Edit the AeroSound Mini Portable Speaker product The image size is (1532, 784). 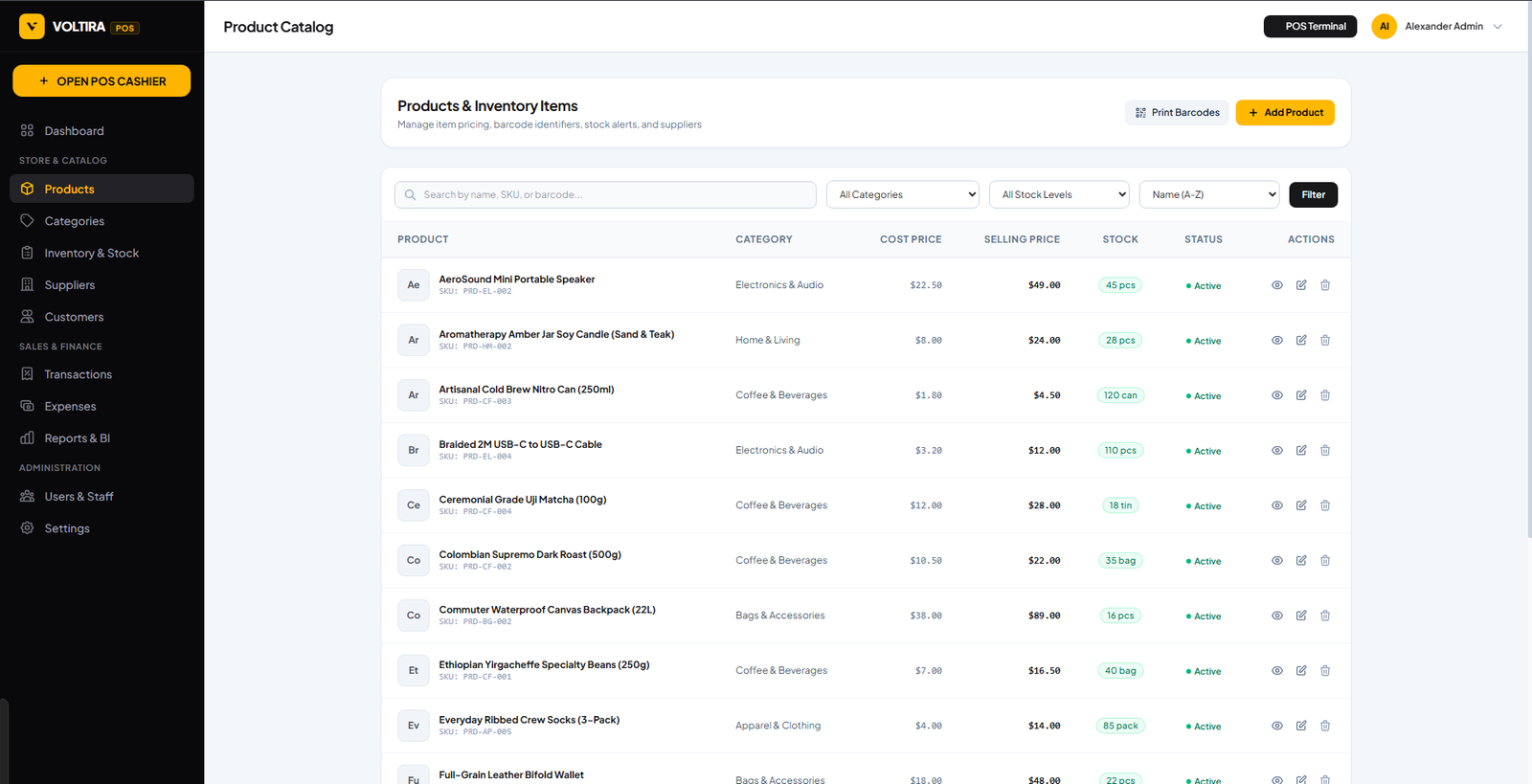1301,285
